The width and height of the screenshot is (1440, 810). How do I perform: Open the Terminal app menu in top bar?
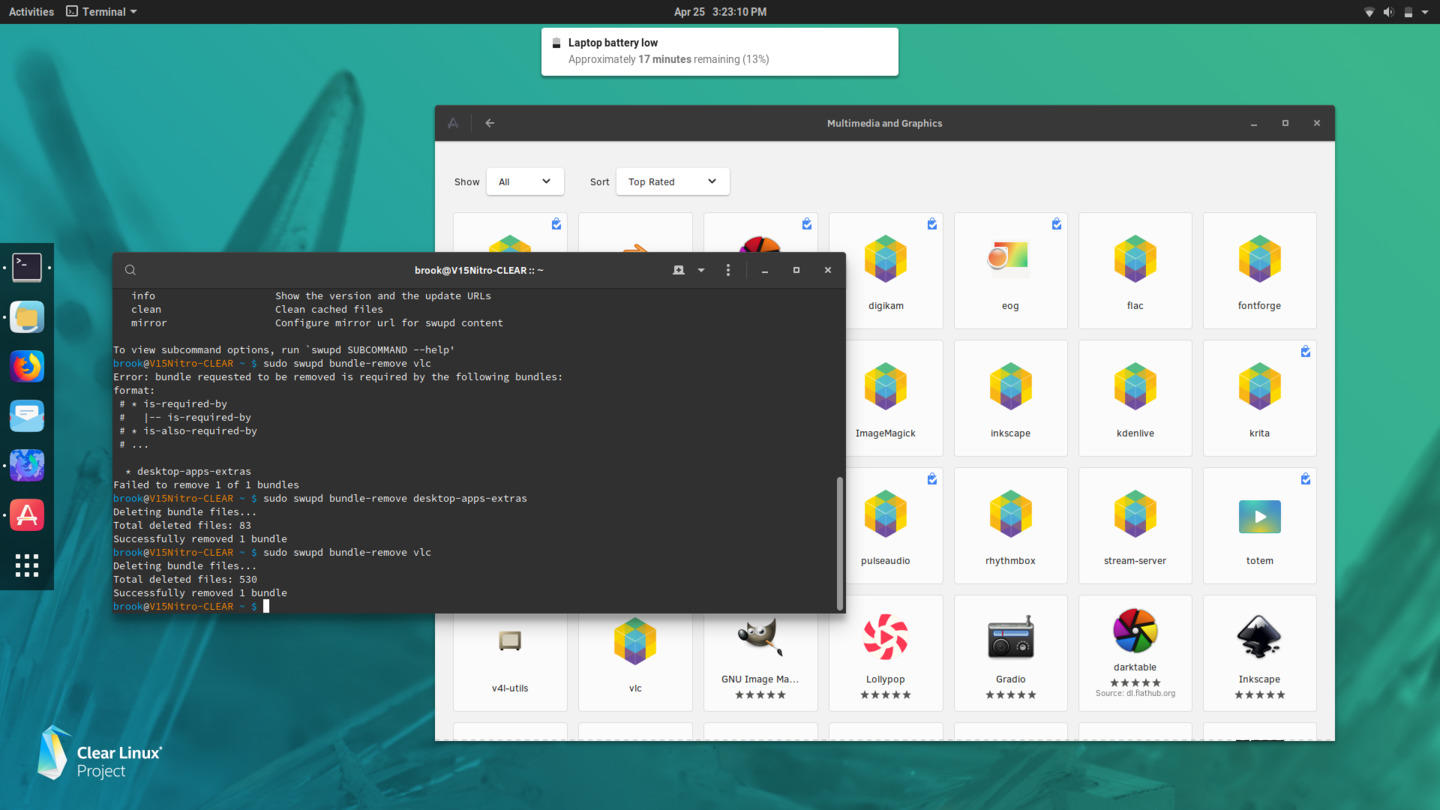(101, 12)
